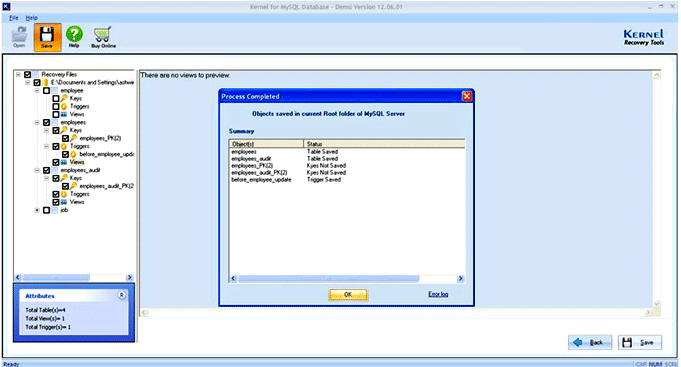Click tree panel scroll right arrow
The image size is (681, 367).
tap(129, 278)
